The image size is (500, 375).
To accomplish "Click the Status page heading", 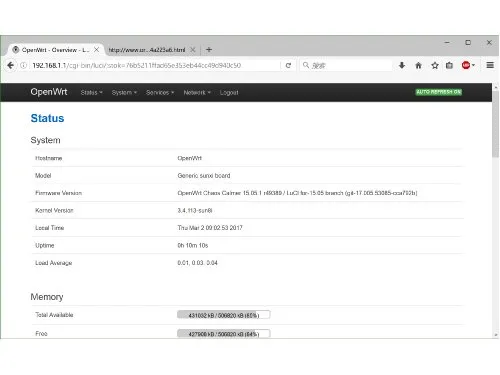I will (x=47, y=118).
